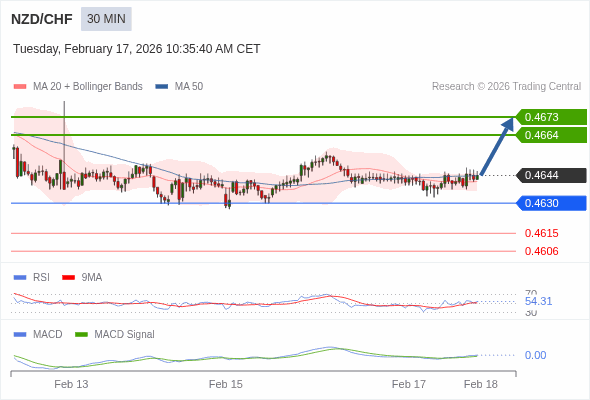
Task: Click the red MA 20 legend swatch
Action: click(x=20, y=87)
